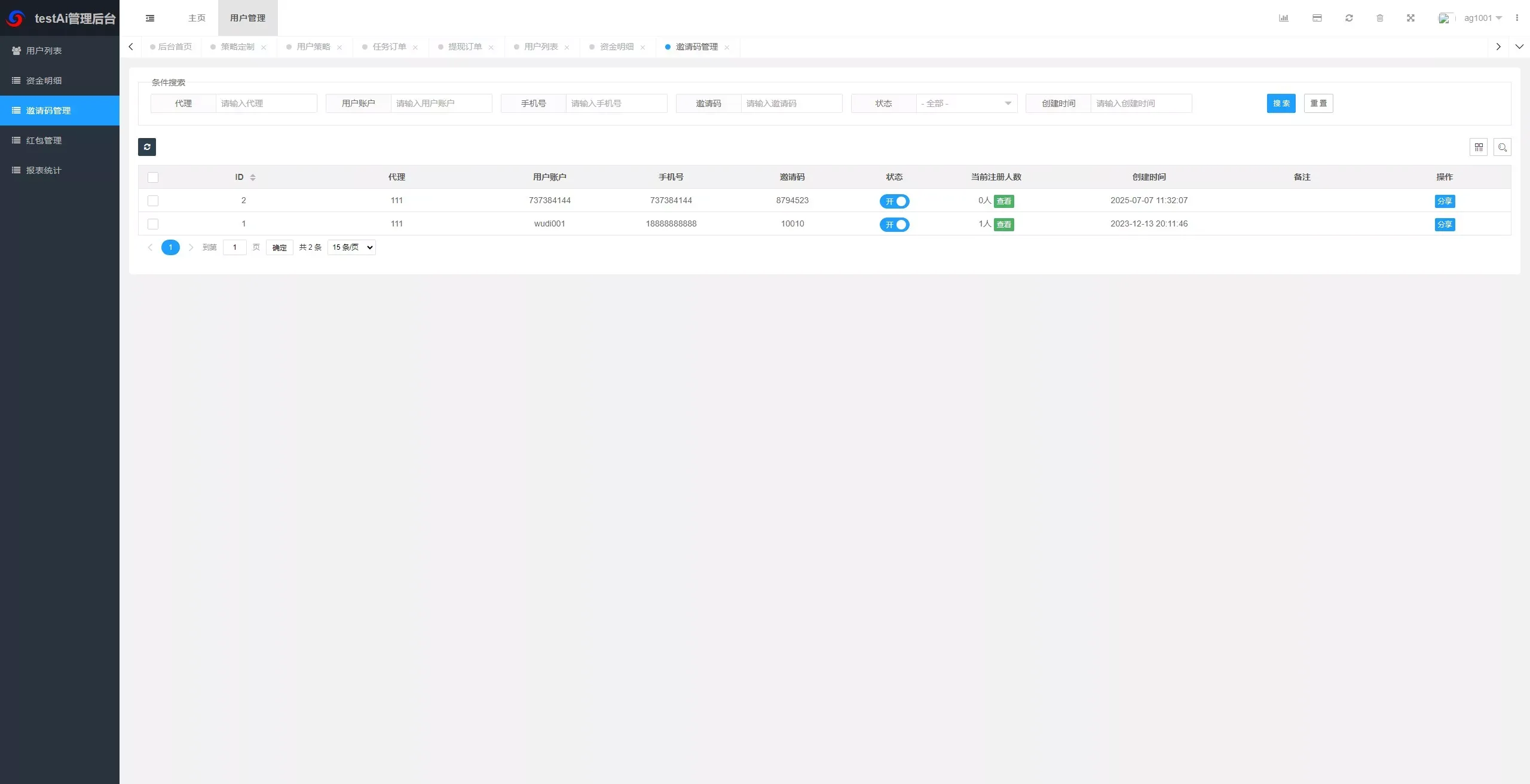Open the 15 条/页 page size dropdown
The height and width of the screenshot is (784, 1530).
click(x=352, y=247)
